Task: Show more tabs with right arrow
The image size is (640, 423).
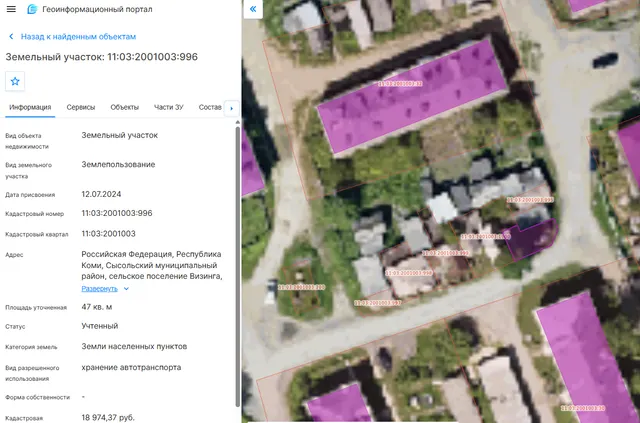Action: click(x=232, y=108)
